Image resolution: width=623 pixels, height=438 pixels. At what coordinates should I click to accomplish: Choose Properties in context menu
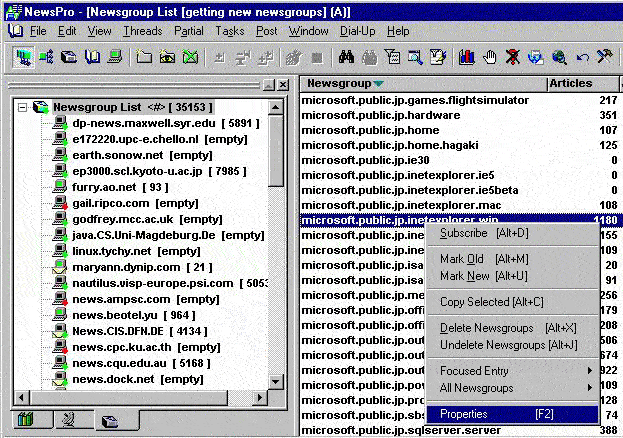513,414
